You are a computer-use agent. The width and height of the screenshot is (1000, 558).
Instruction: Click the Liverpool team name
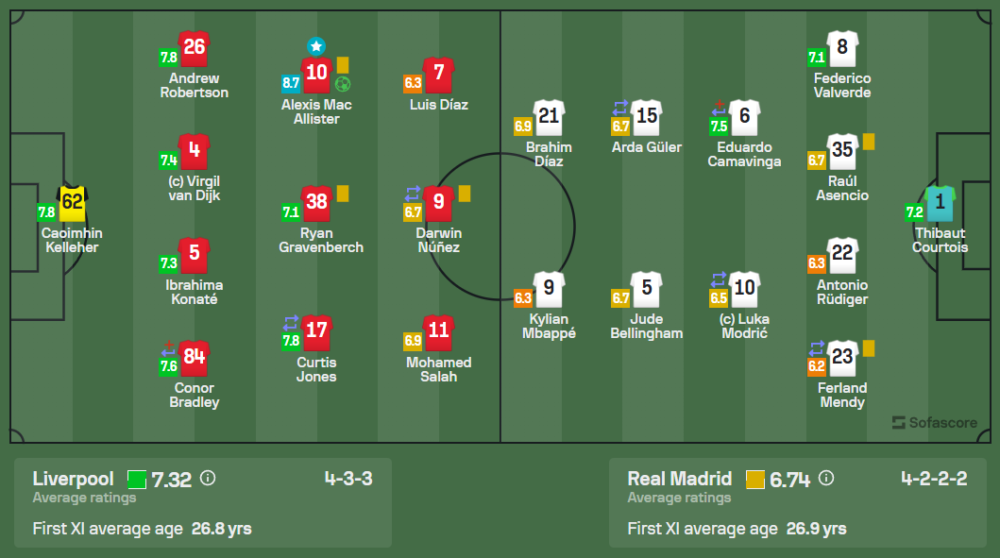pos(73,478)
